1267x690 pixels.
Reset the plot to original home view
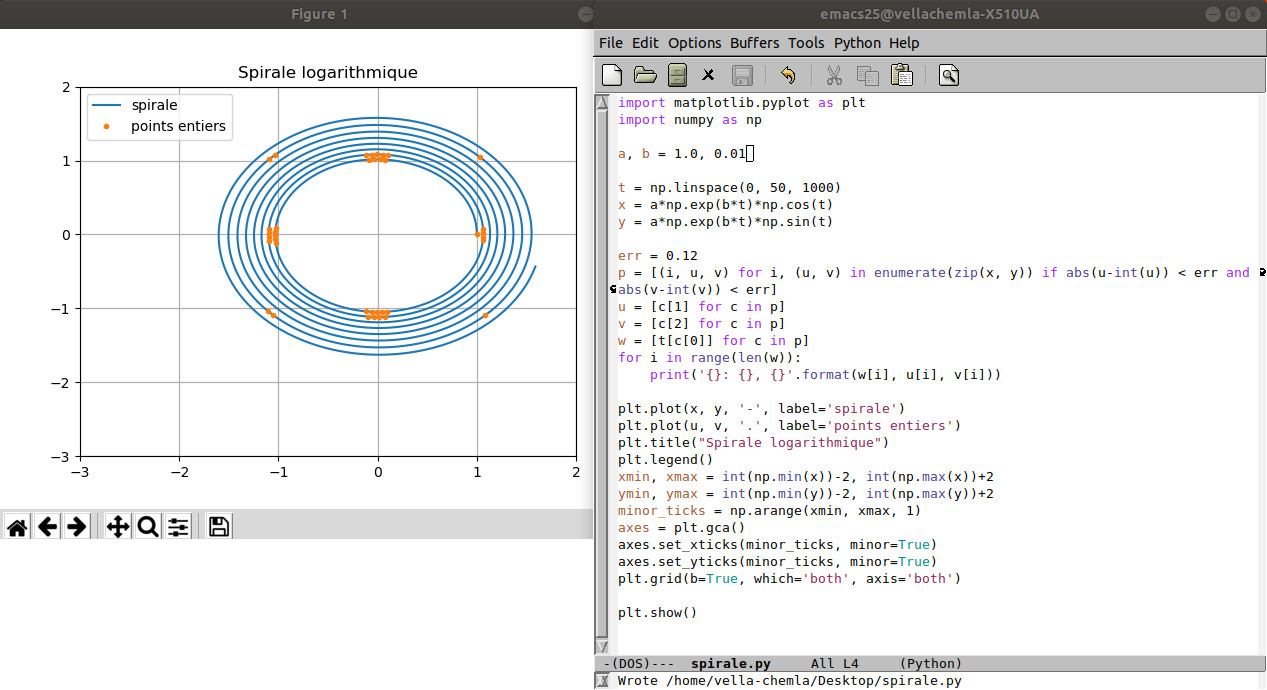point(17,527)
